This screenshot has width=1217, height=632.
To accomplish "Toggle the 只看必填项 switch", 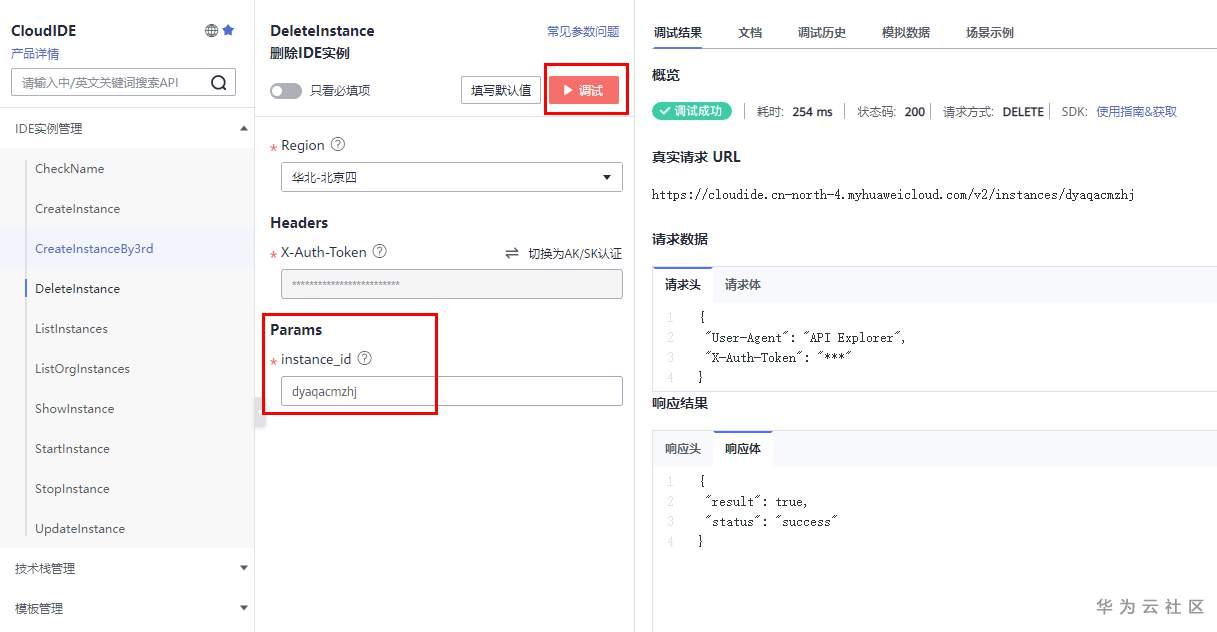I will [286, 91].
